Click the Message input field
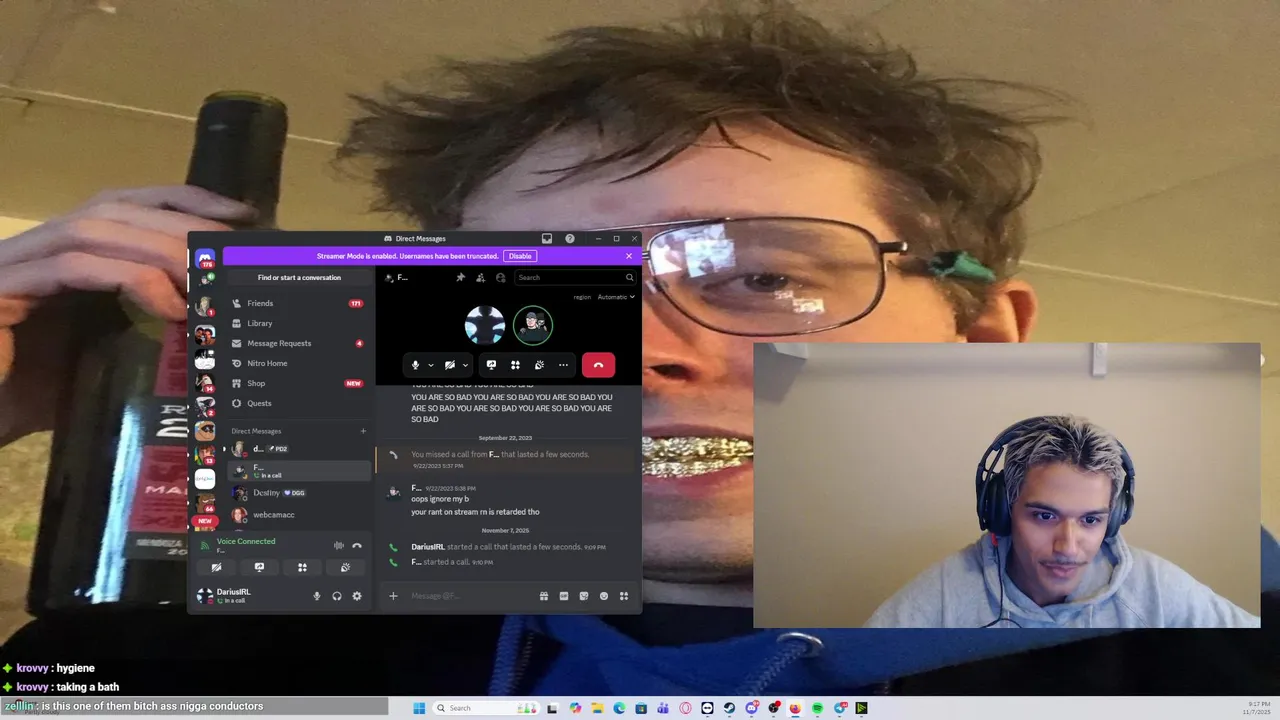Screen dimensions: 1280x720 [470, 596]
